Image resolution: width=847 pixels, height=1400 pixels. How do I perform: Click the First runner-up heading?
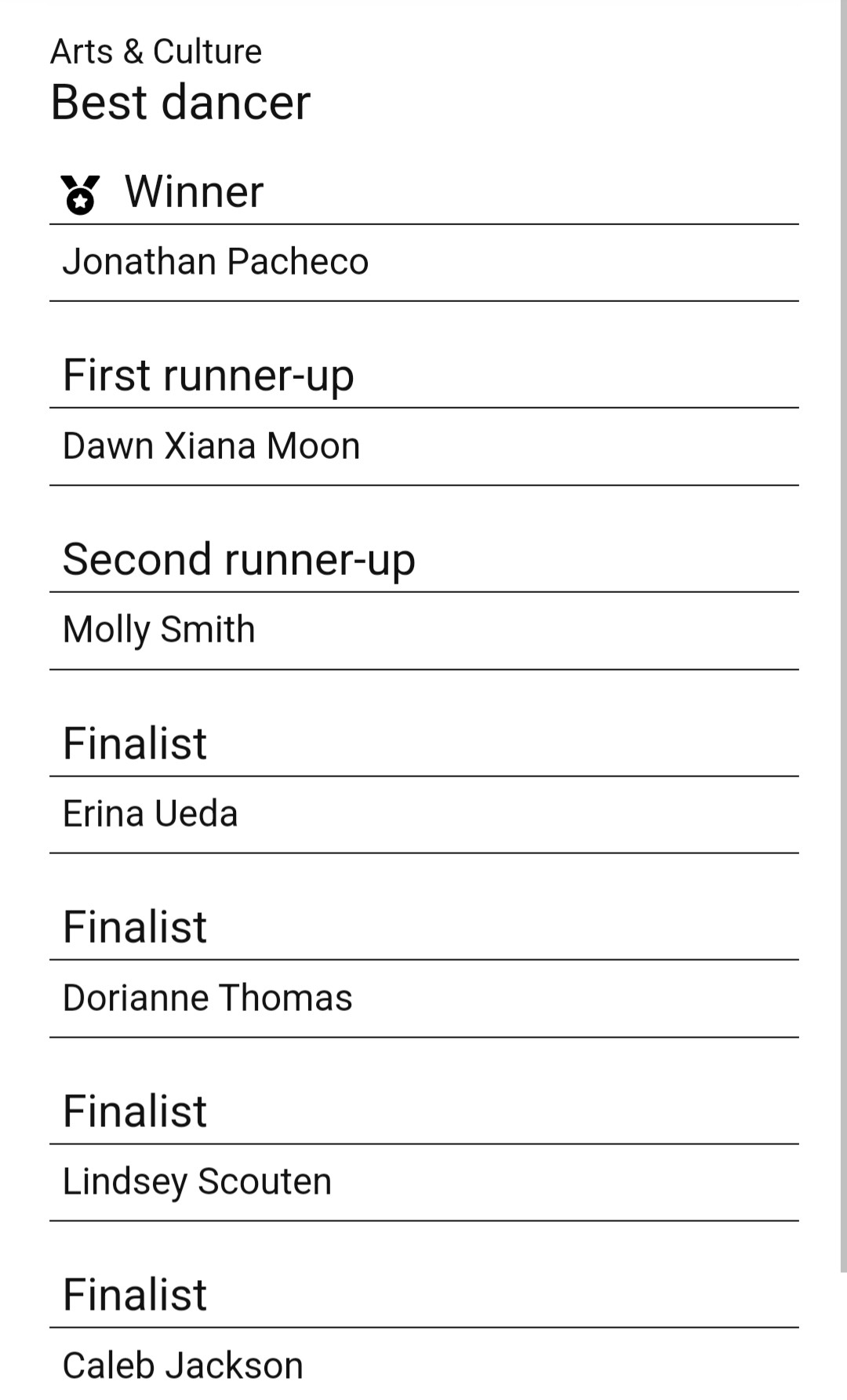(209, 376)
